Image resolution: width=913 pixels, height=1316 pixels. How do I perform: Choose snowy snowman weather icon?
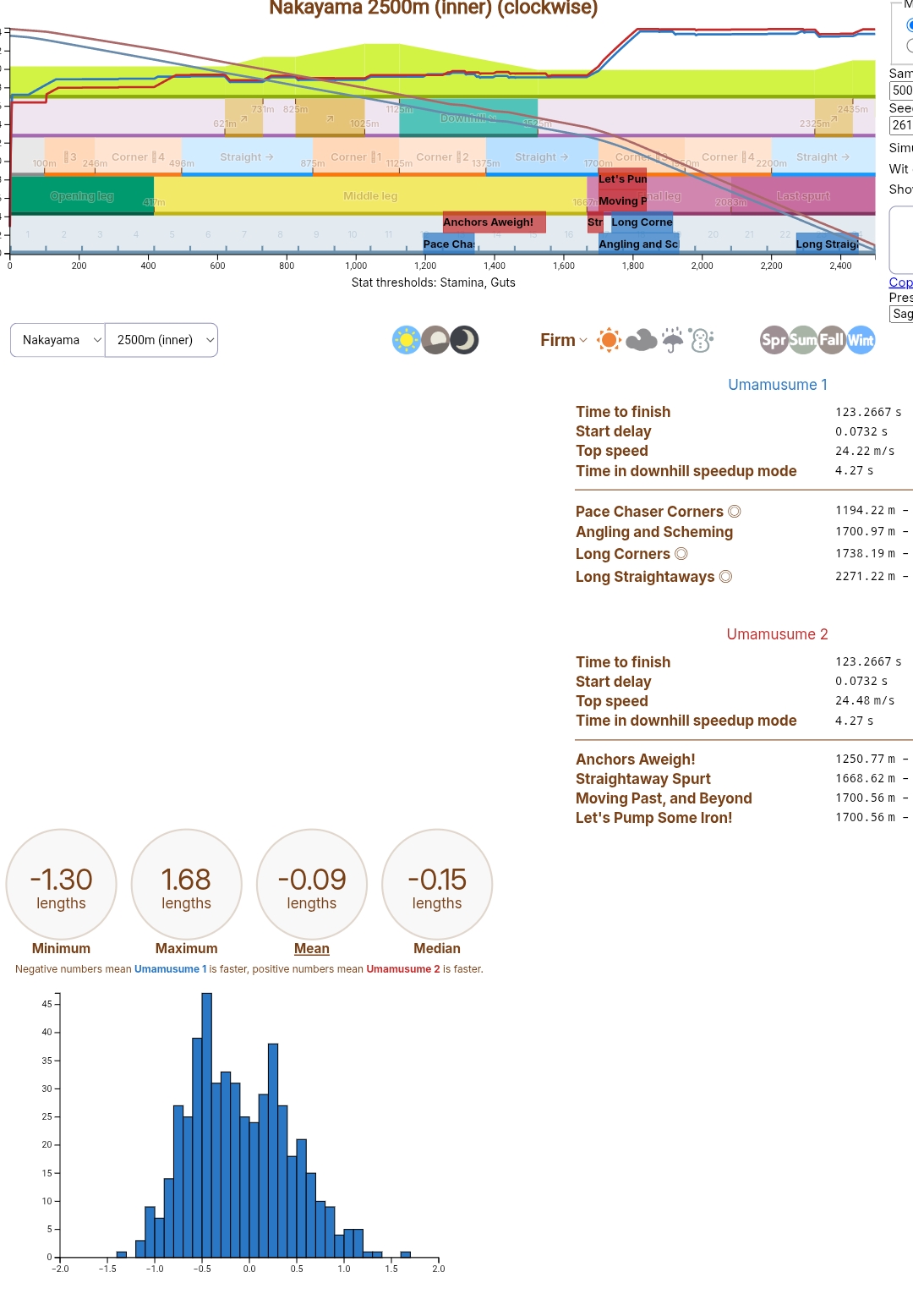[x=701, y=340]
